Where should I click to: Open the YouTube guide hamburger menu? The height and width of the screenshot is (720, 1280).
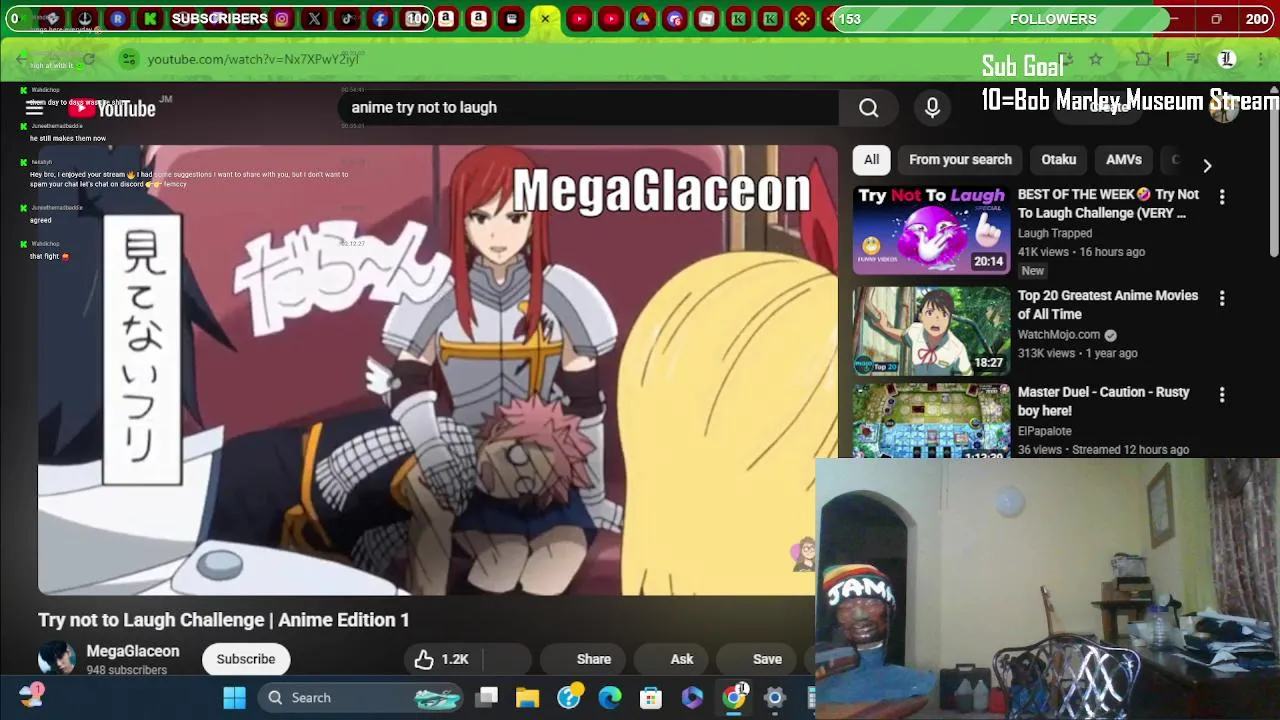tap(35, 108)
